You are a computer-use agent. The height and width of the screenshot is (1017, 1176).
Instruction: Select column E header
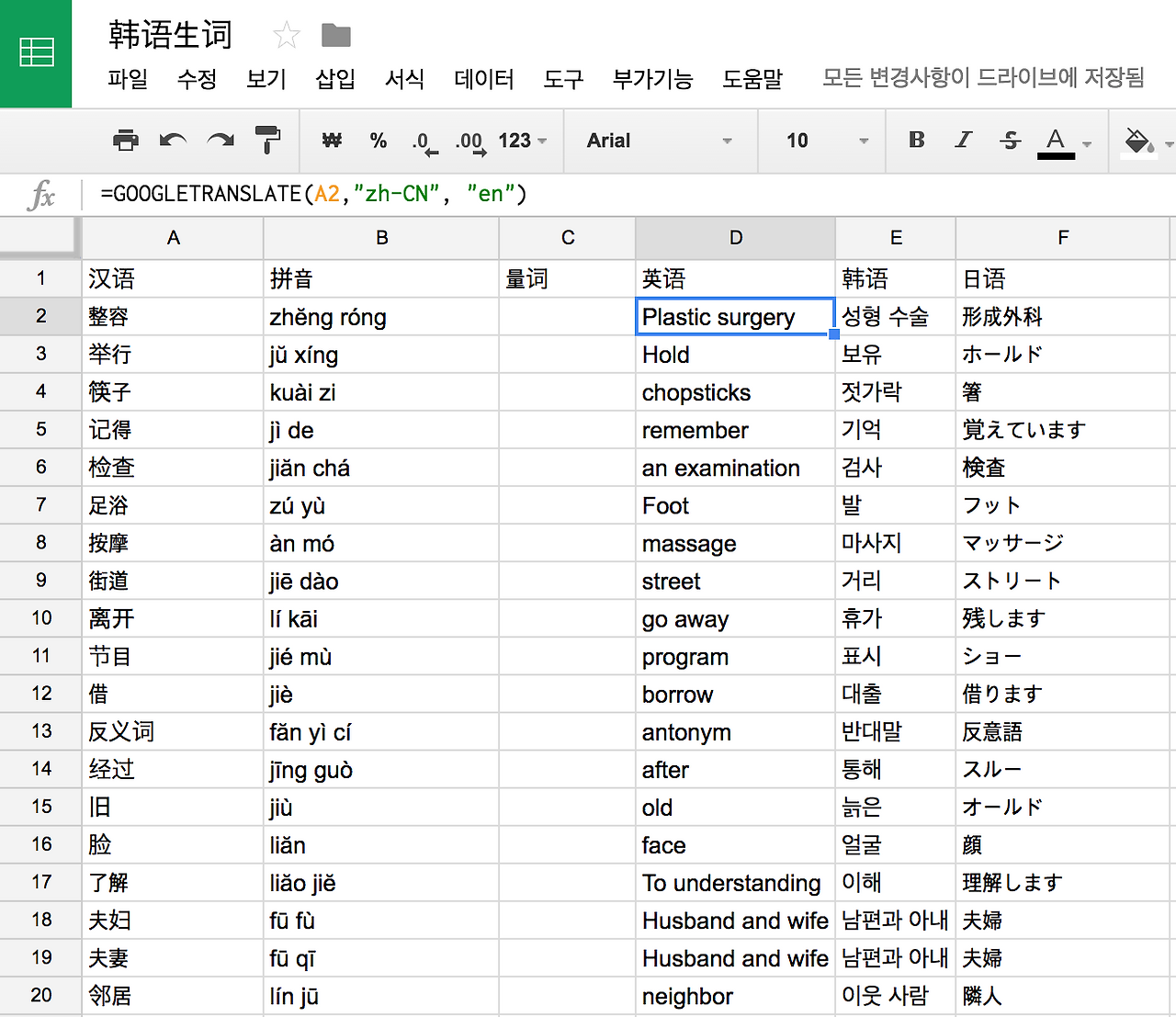(x=896, y=238)
